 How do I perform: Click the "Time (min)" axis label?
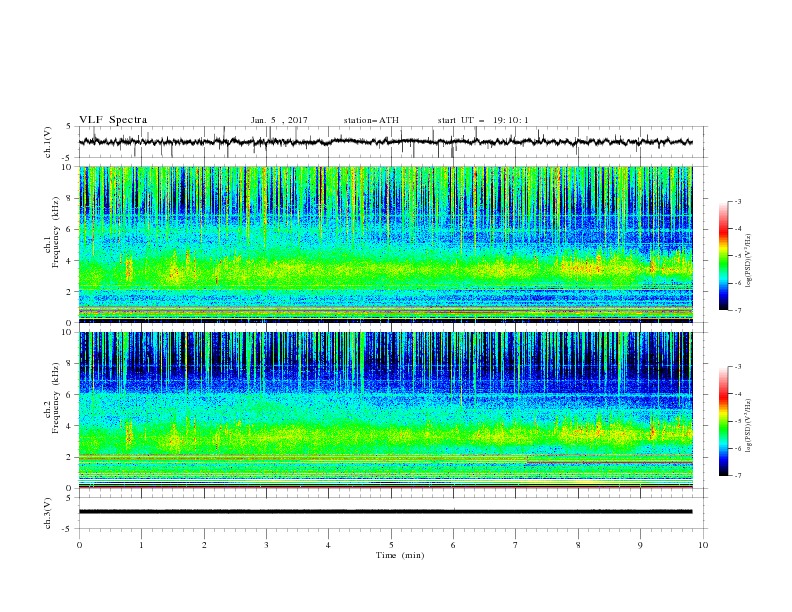point(400,555)
